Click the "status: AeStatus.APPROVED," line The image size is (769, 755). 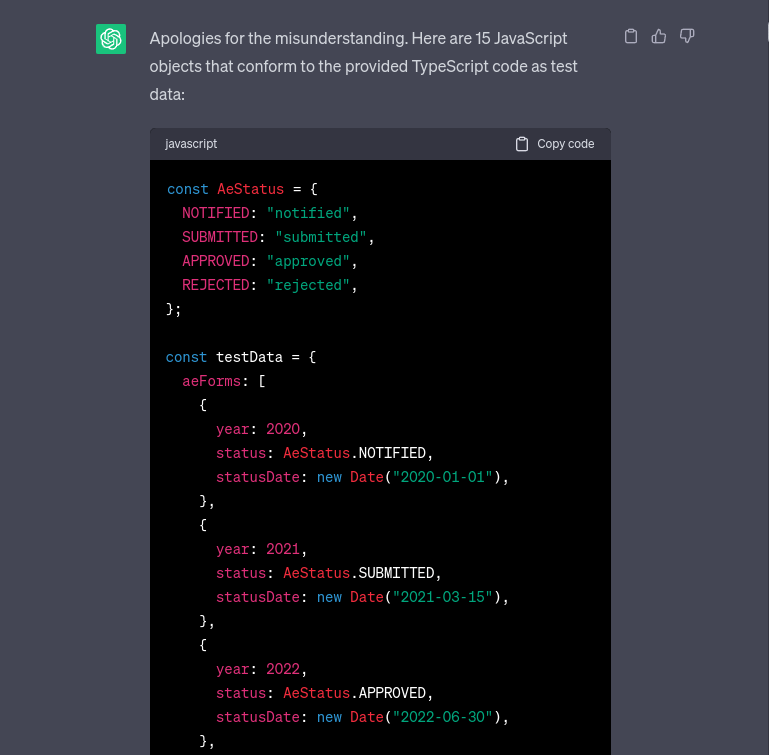(x=325, y=694)
